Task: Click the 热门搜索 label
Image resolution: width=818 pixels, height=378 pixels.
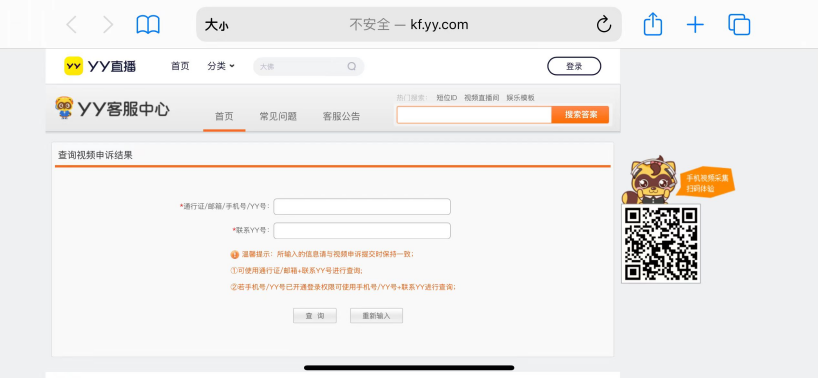Action: [412, 97]
